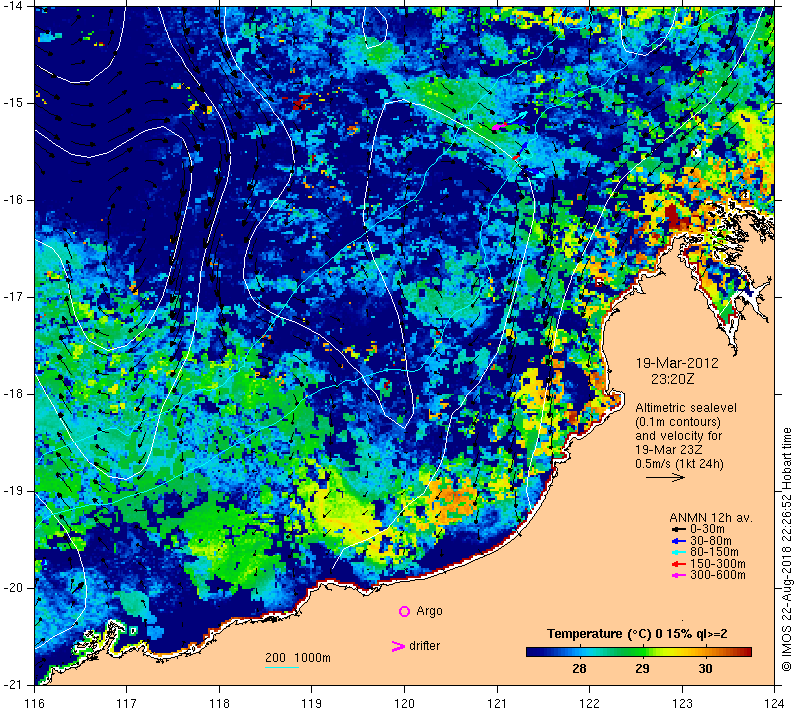The image size is (800, 710).
Task: Click the '300-600m' depth legend text
Action: click(718, 575)
